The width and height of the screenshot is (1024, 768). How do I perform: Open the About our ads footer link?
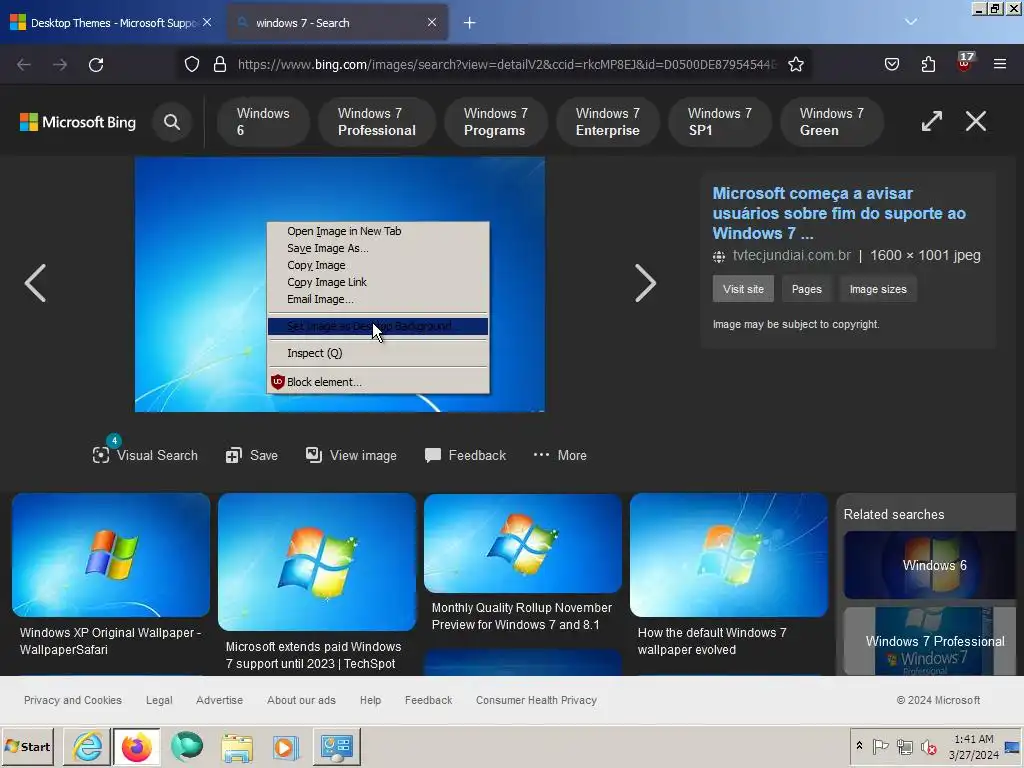click(301, 700)
